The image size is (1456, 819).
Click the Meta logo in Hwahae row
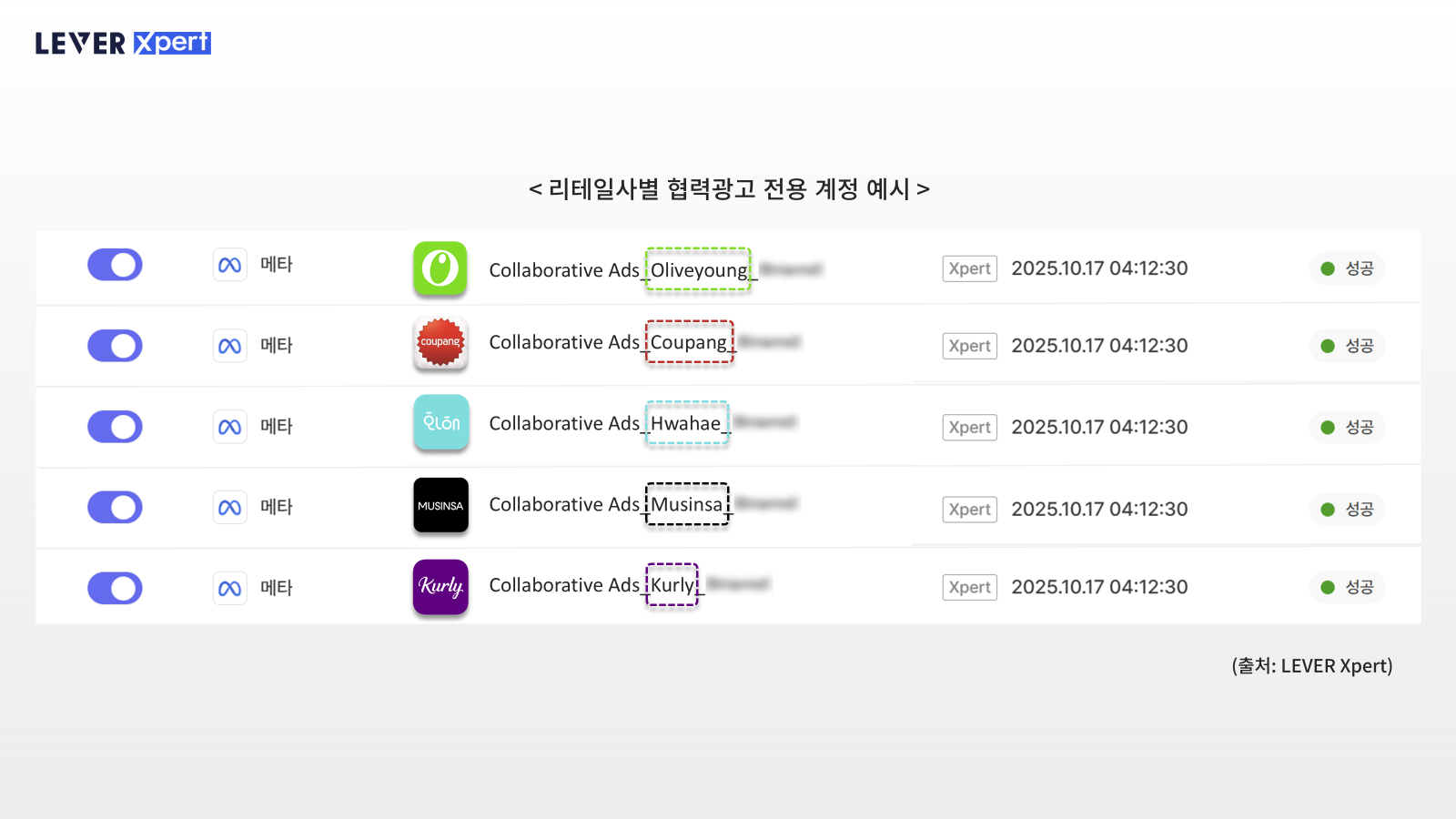coord(230,427)
